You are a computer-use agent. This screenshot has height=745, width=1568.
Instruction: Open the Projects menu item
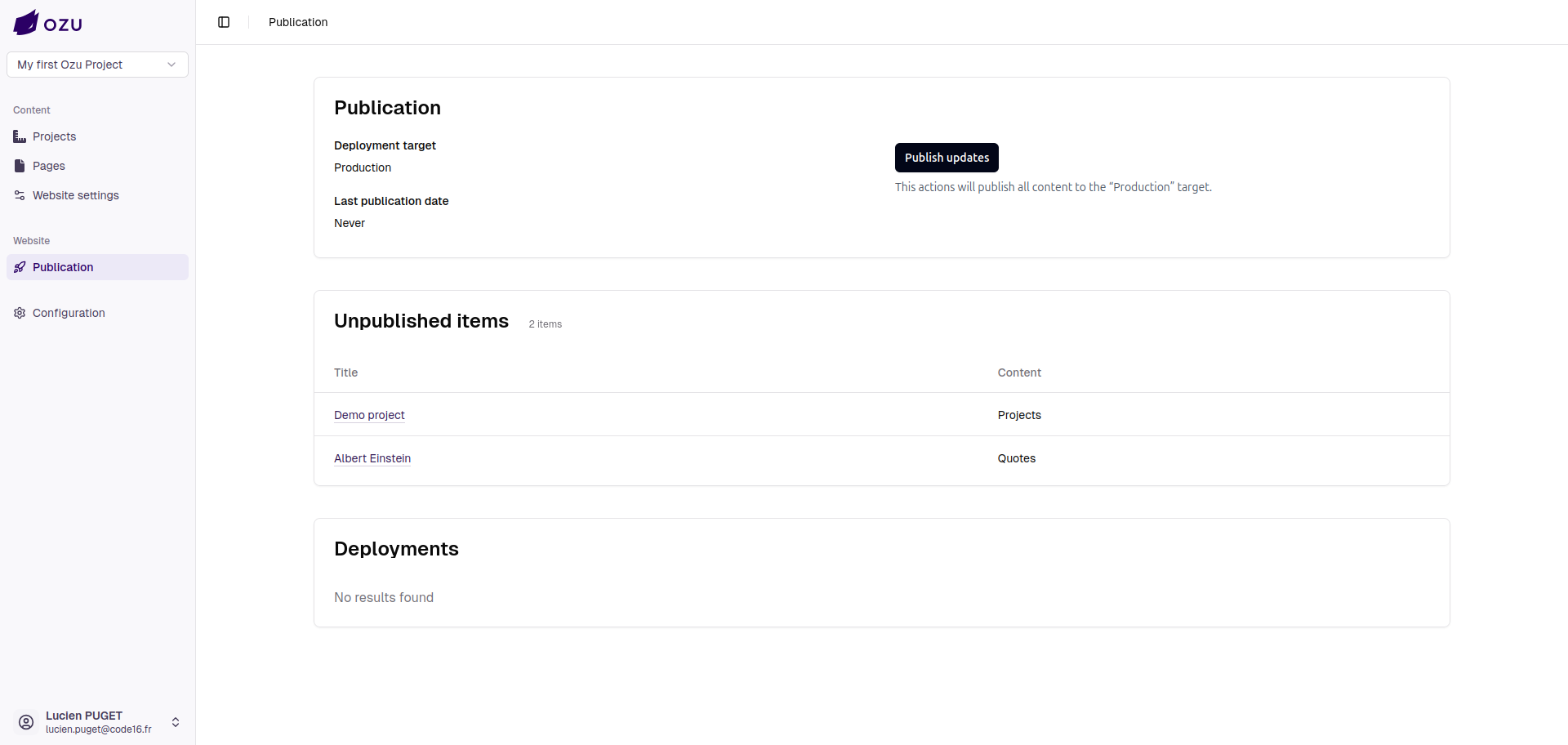click(x=55, y=136)
